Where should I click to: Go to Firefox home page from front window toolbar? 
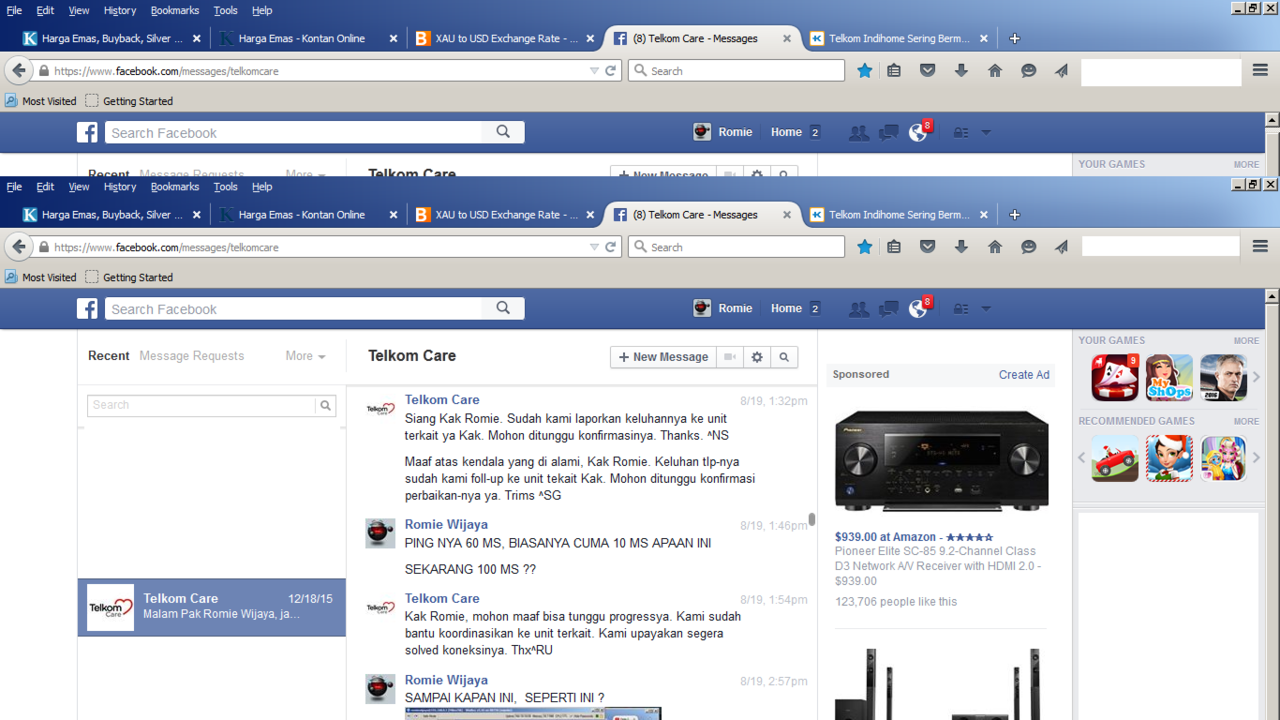[995, 247]
